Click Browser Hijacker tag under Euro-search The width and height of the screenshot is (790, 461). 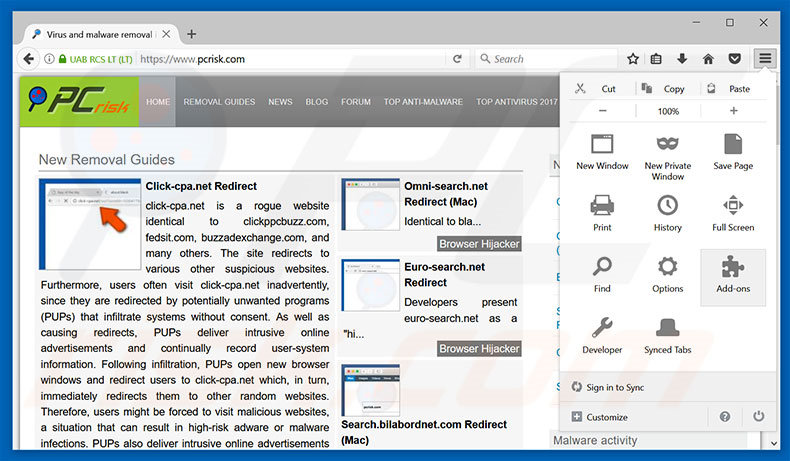pyautogui.click(x=479, y=349)
